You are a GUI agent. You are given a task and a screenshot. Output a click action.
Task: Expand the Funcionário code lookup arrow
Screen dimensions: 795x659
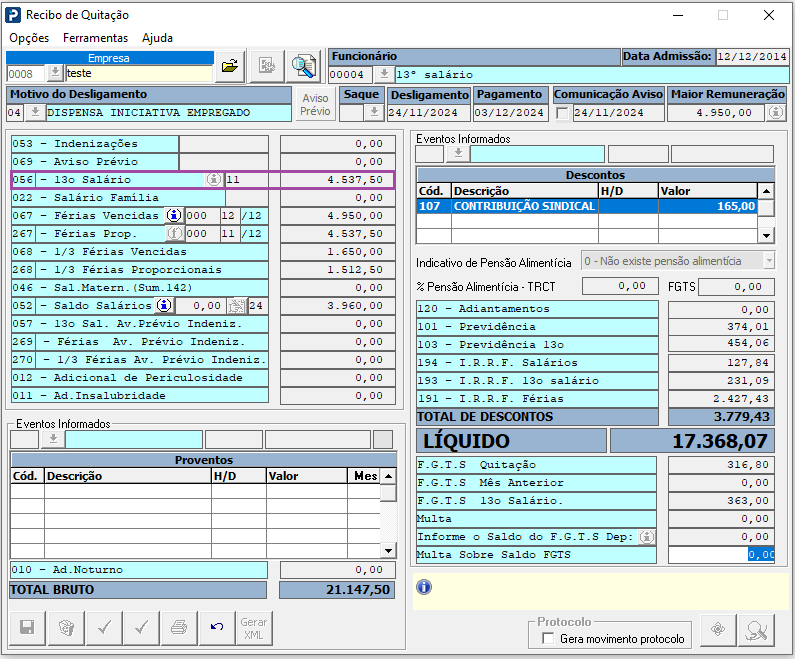coord(384,74)
